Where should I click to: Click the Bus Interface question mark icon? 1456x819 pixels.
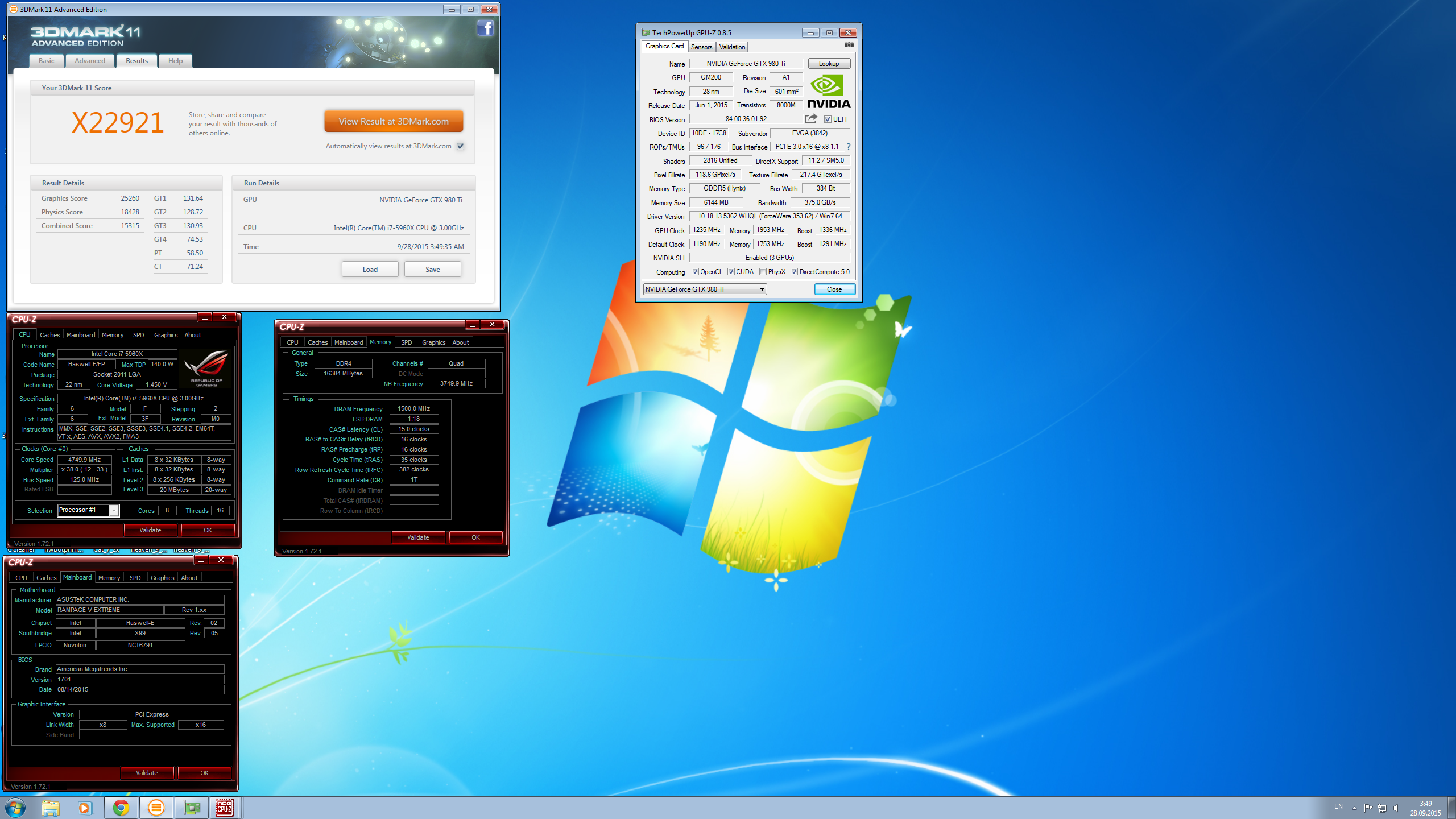coord(848,147)
